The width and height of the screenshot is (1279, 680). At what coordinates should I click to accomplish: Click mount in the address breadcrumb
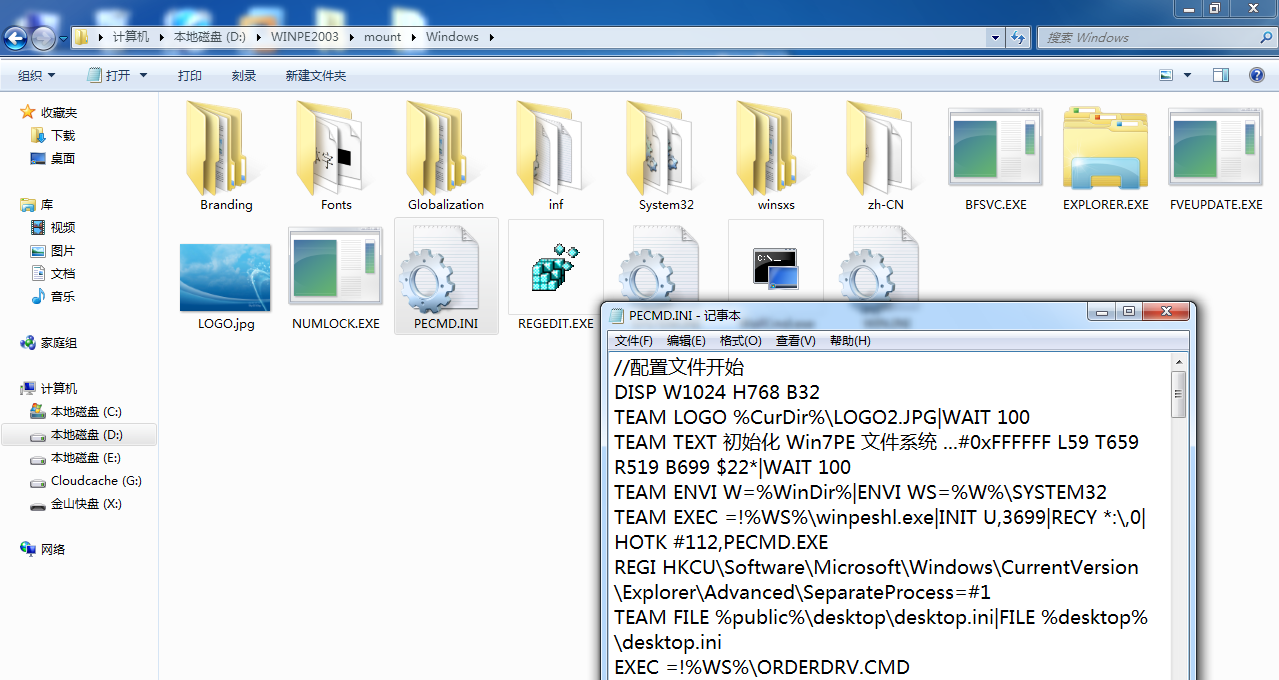[382, 37]
